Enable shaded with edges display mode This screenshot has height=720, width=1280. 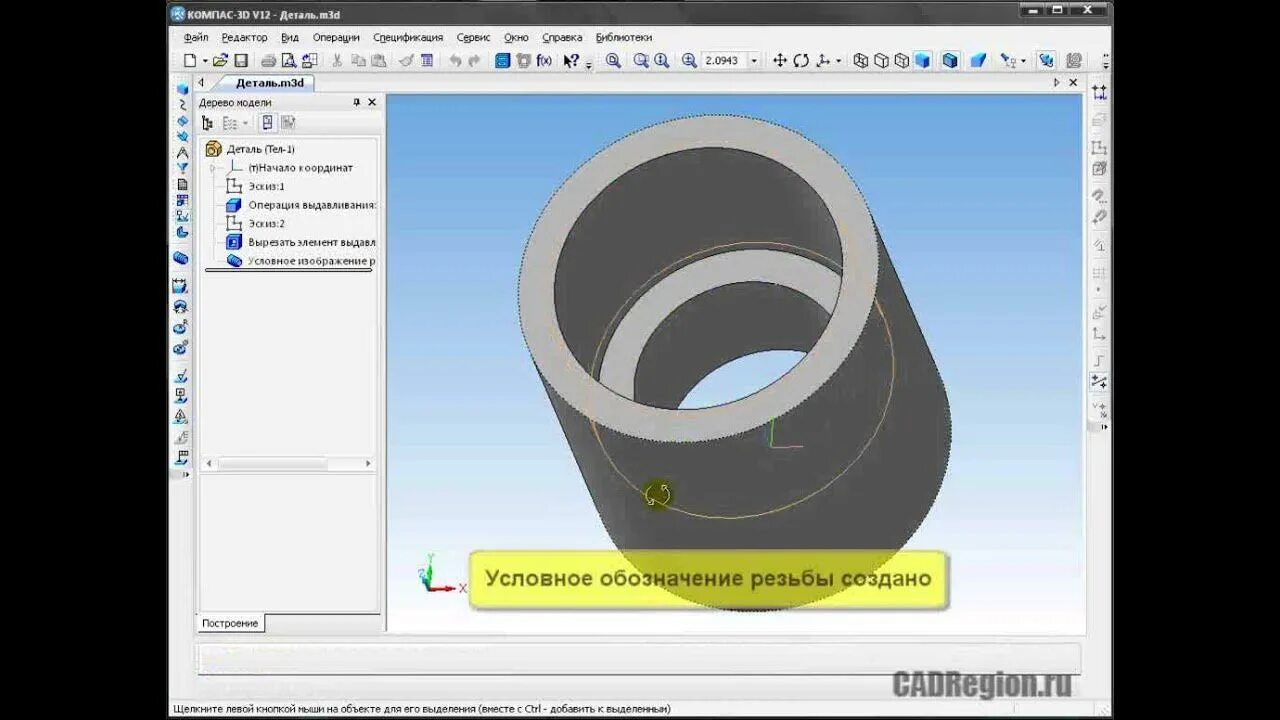[950, 61]
